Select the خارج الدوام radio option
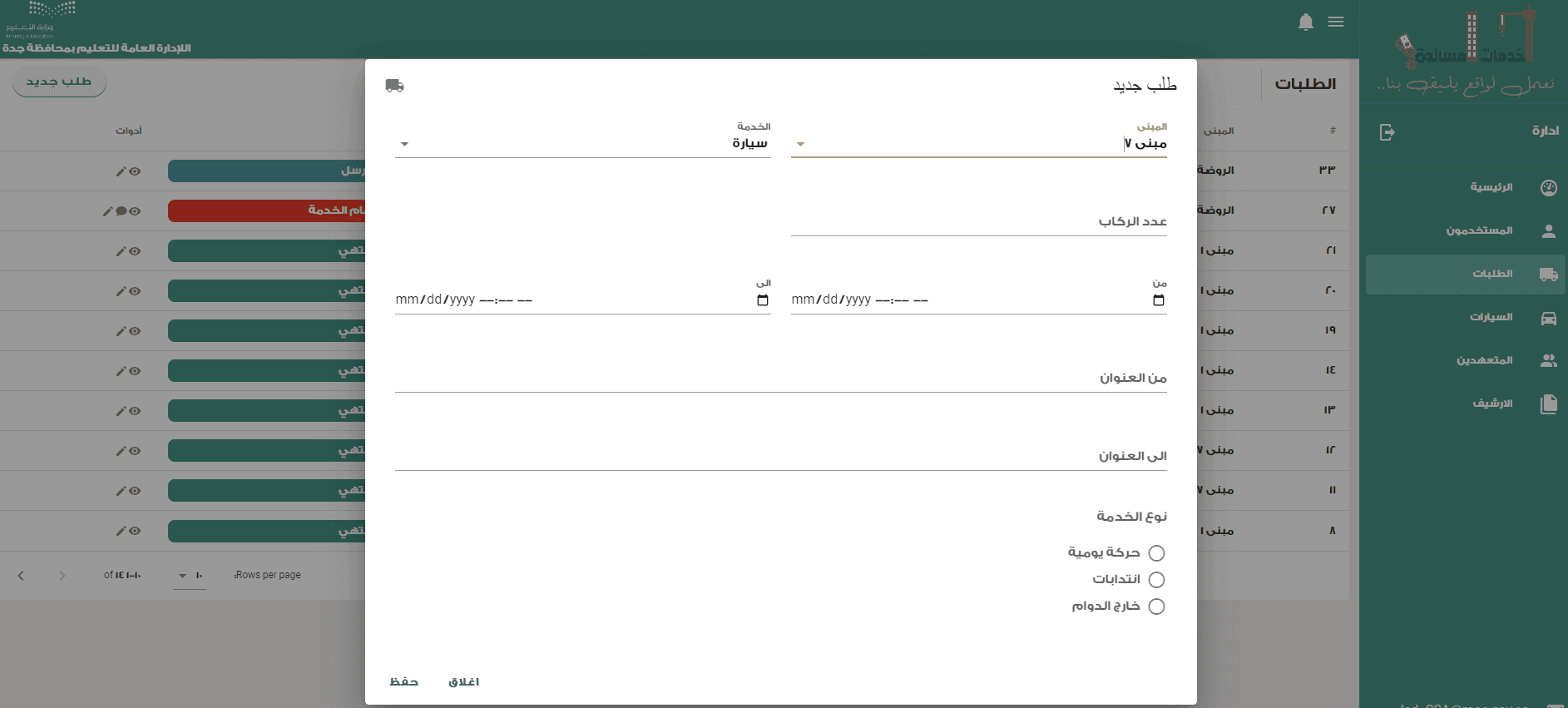This screenshot has height=708, width=1568. pos(1156,607)
